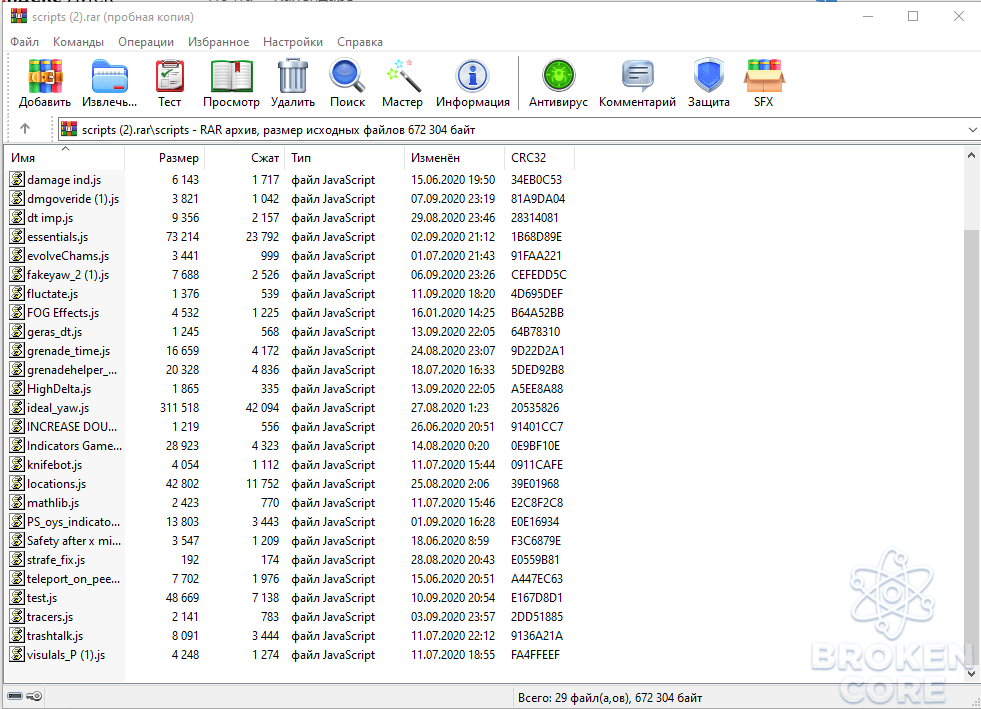Sort by the Размер column header
Screen dimensions: 981x709
coord(165,158)
